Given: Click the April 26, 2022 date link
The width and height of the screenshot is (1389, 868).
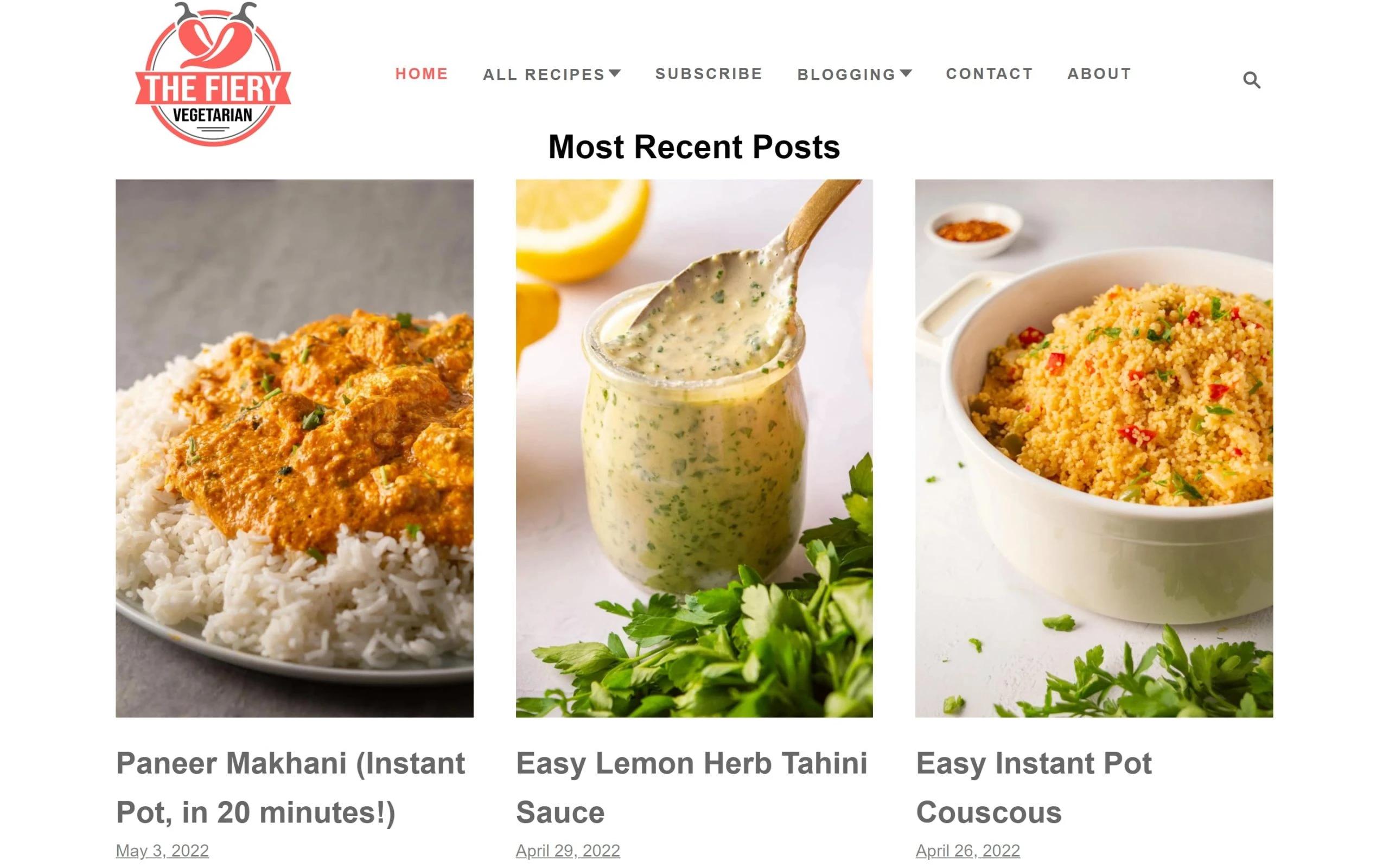Looking at the screenshot, I should coord(968,850).
